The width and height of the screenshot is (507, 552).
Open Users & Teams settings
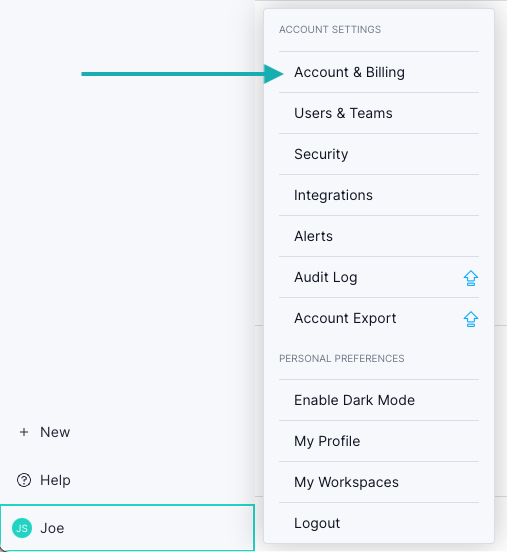coord(379,113)
